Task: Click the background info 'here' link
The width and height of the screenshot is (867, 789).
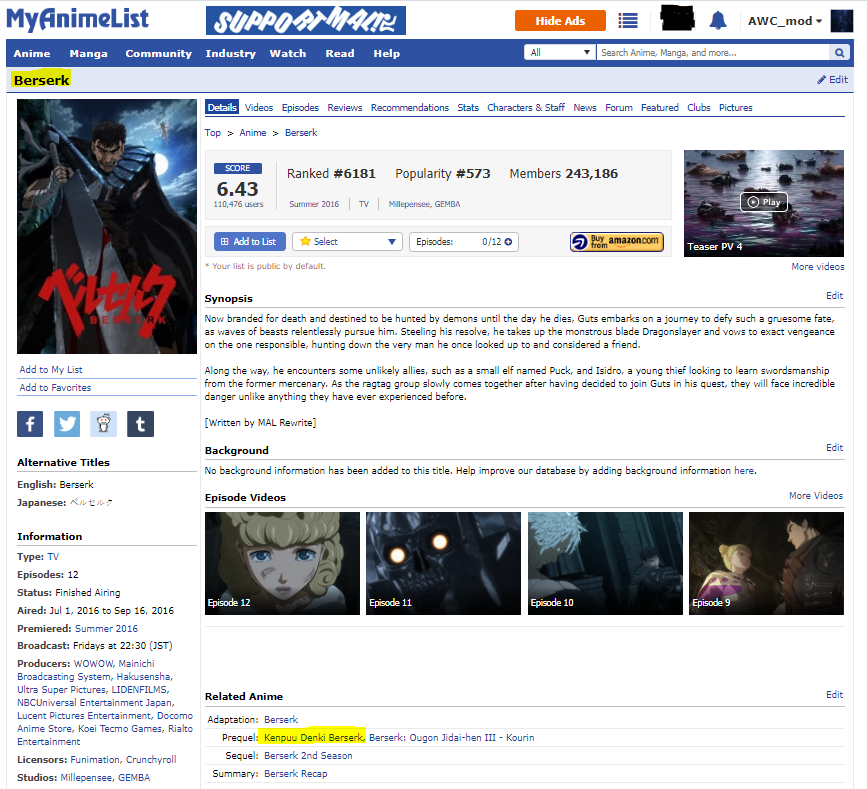Action: coord(744,471)
